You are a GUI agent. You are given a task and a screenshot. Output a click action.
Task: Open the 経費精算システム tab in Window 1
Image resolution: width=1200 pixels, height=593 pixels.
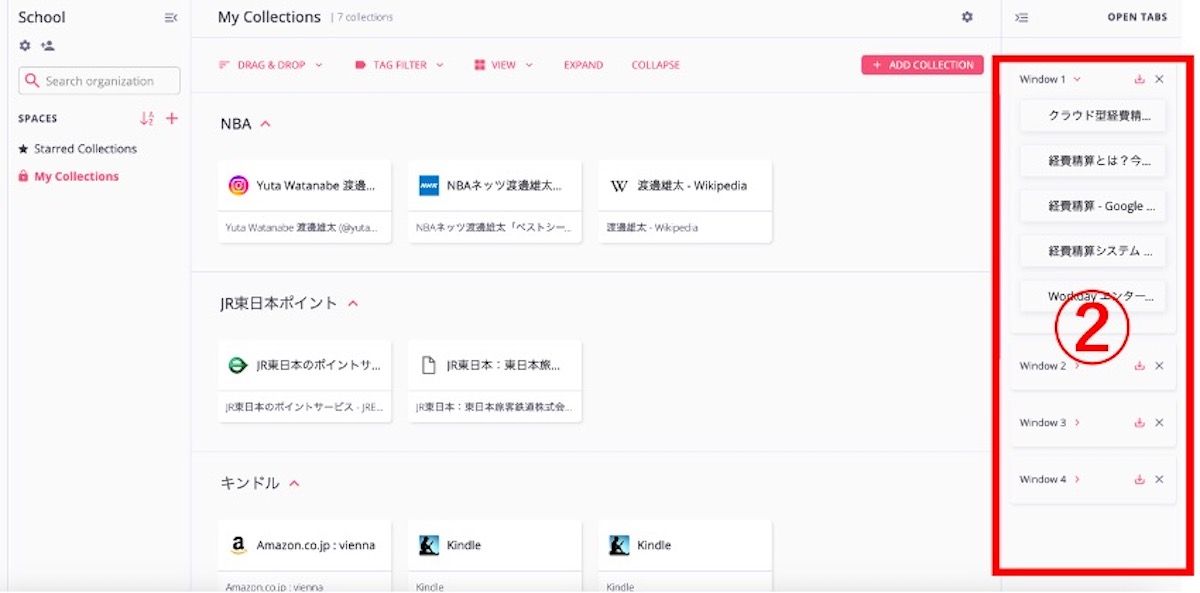(x=1093, y=251)
